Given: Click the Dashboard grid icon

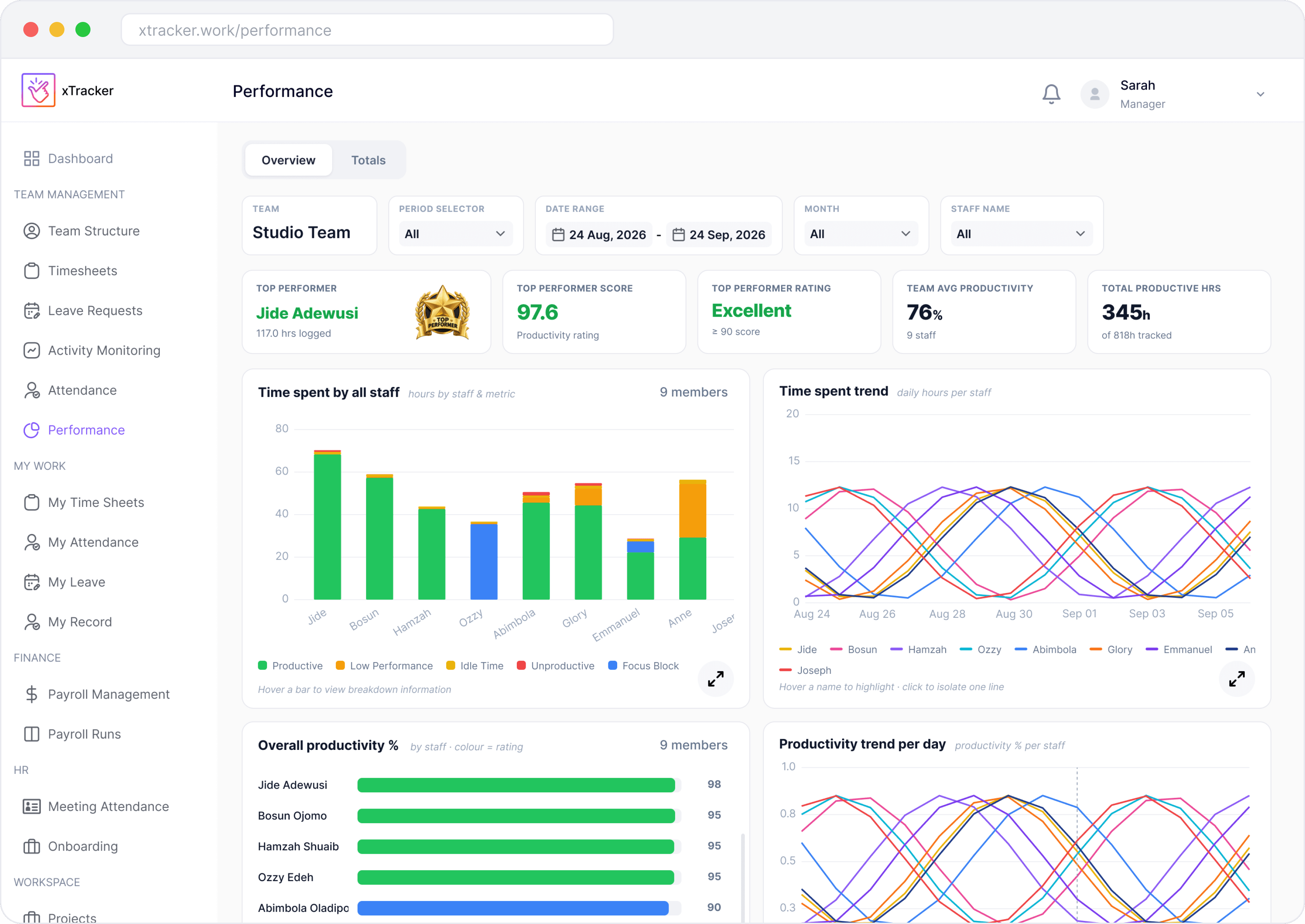Looking at the screenshot, I should [31, 159].
